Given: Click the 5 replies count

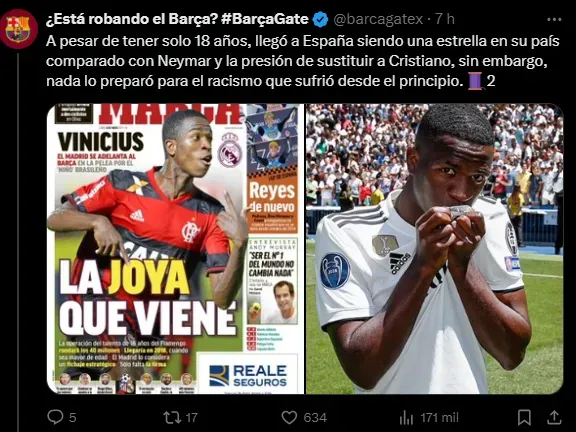Looking at the screenshot, I should point(73,418).
